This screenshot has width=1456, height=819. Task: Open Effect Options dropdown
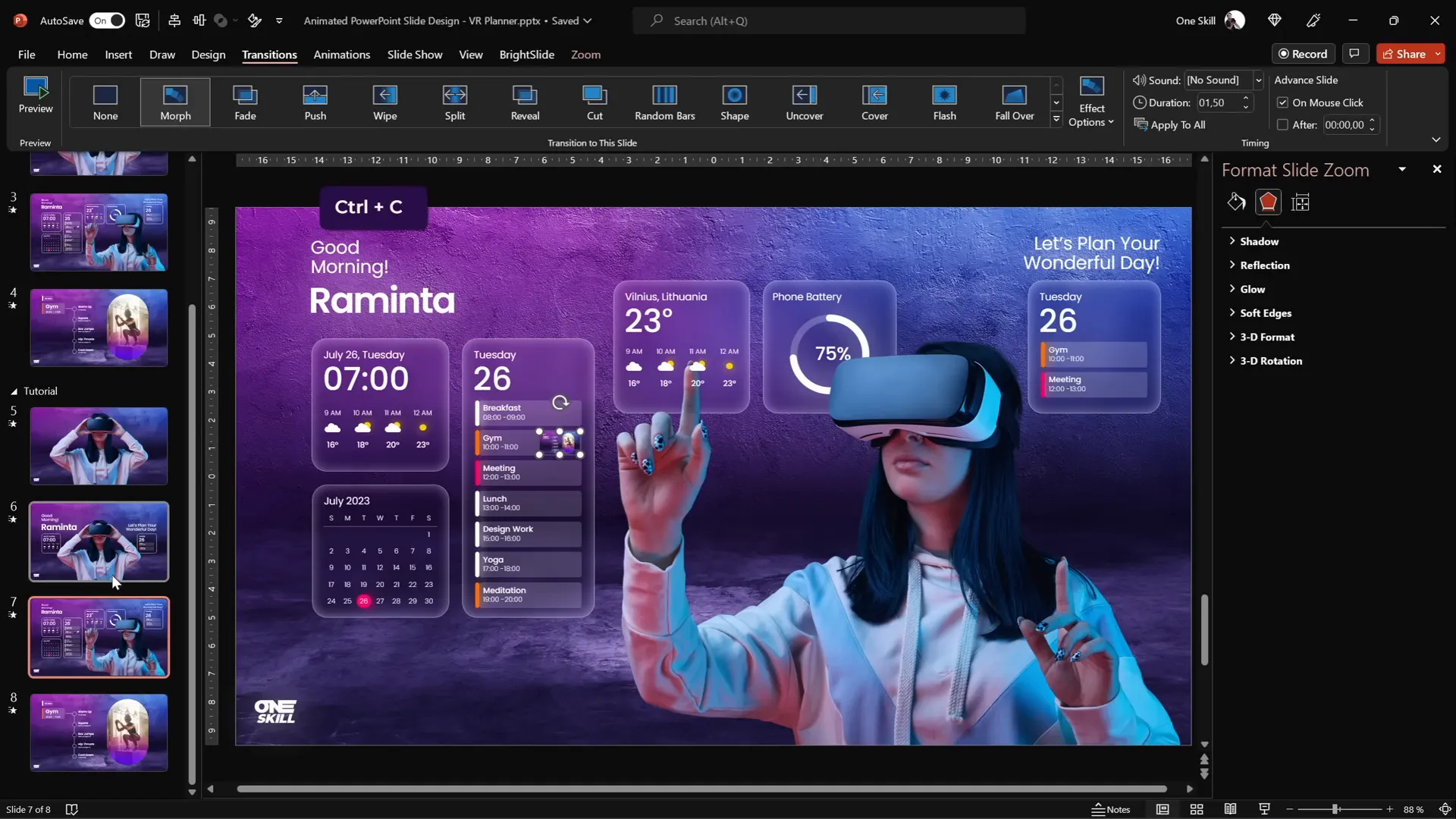pyautogui.click(x=1091, y=102)
